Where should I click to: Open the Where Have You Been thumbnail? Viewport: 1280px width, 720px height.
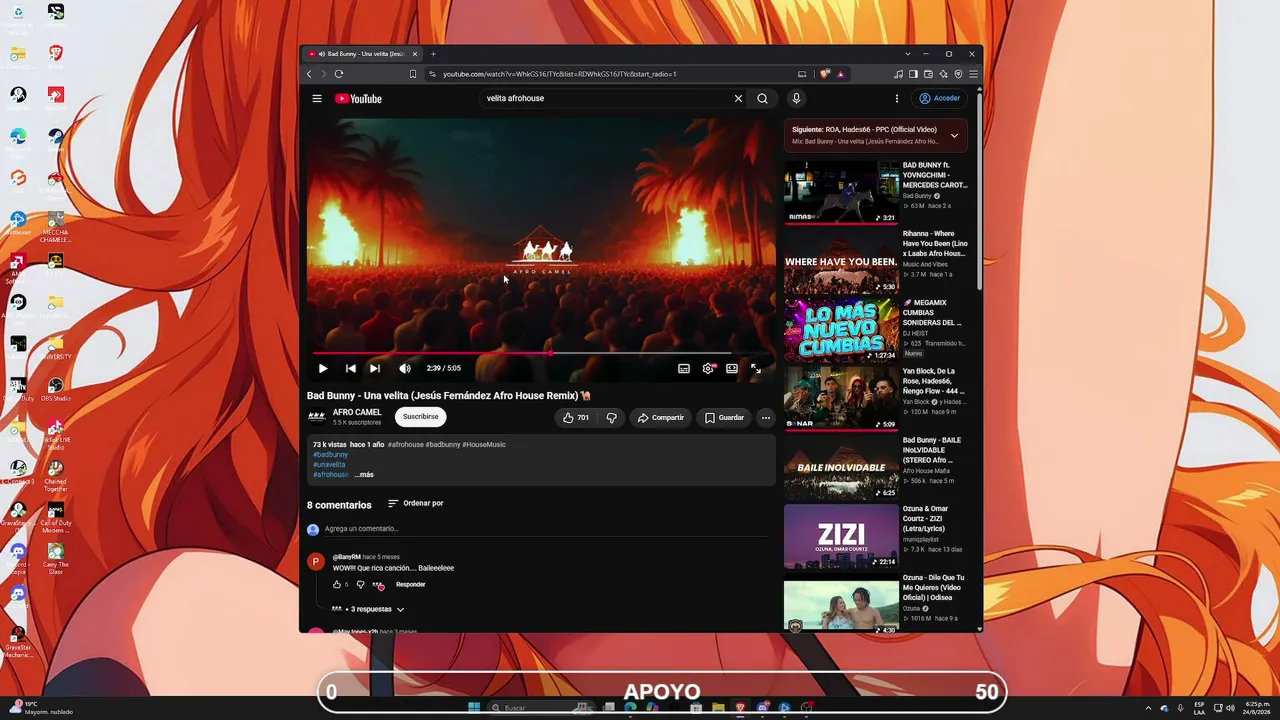(841, 261)
